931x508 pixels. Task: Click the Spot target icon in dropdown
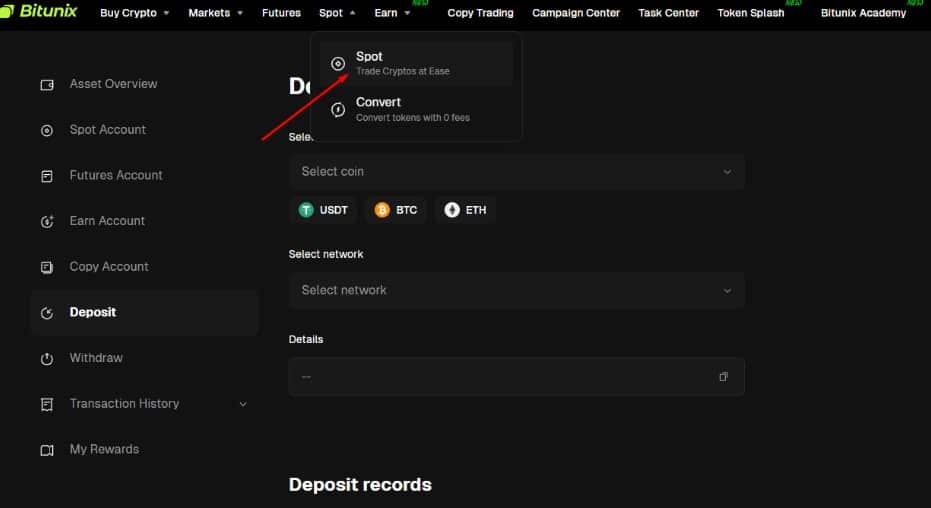(x=338, y=64)
